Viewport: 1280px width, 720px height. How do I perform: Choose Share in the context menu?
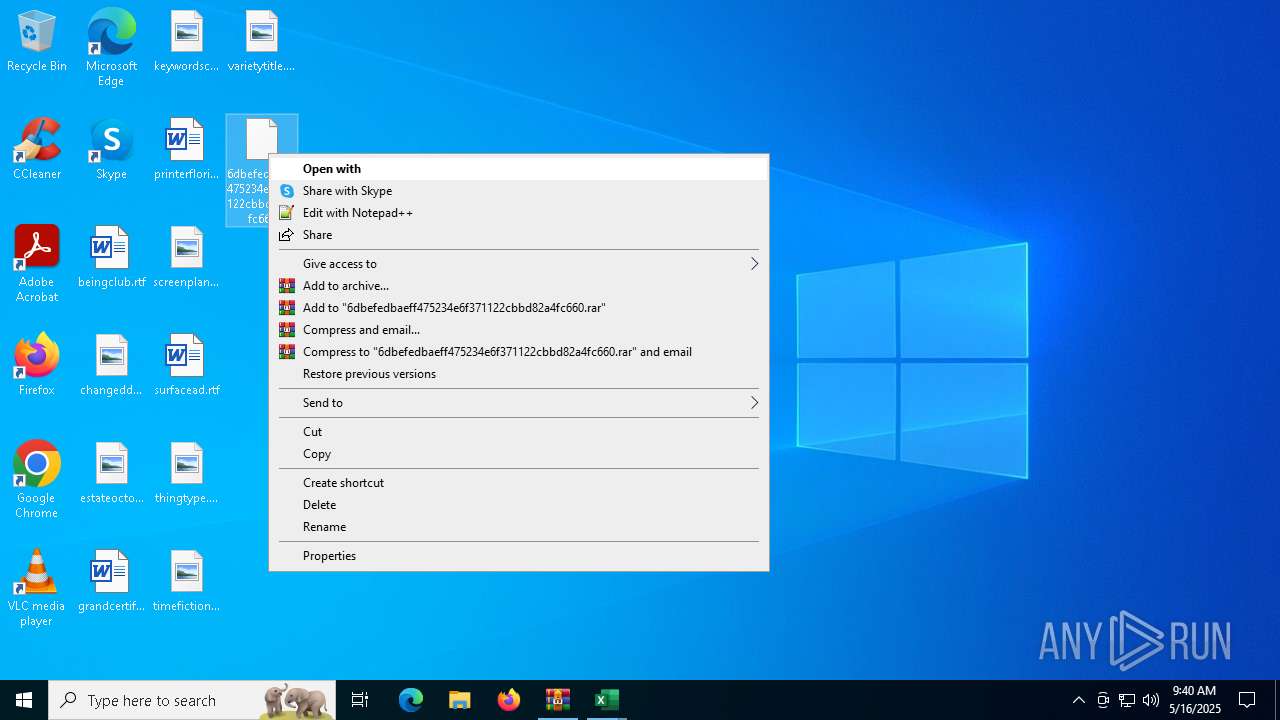(519, 235)
